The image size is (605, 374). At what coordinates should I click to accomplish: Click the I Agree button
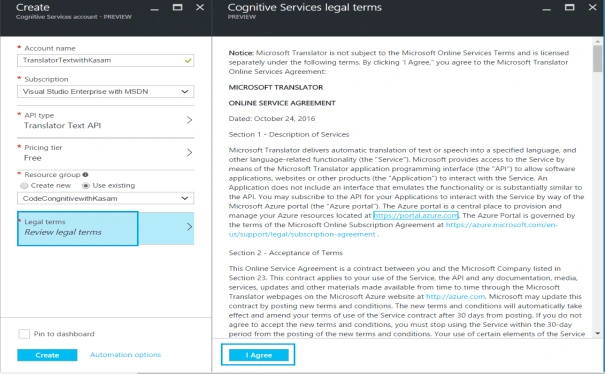tap(258, 355)
